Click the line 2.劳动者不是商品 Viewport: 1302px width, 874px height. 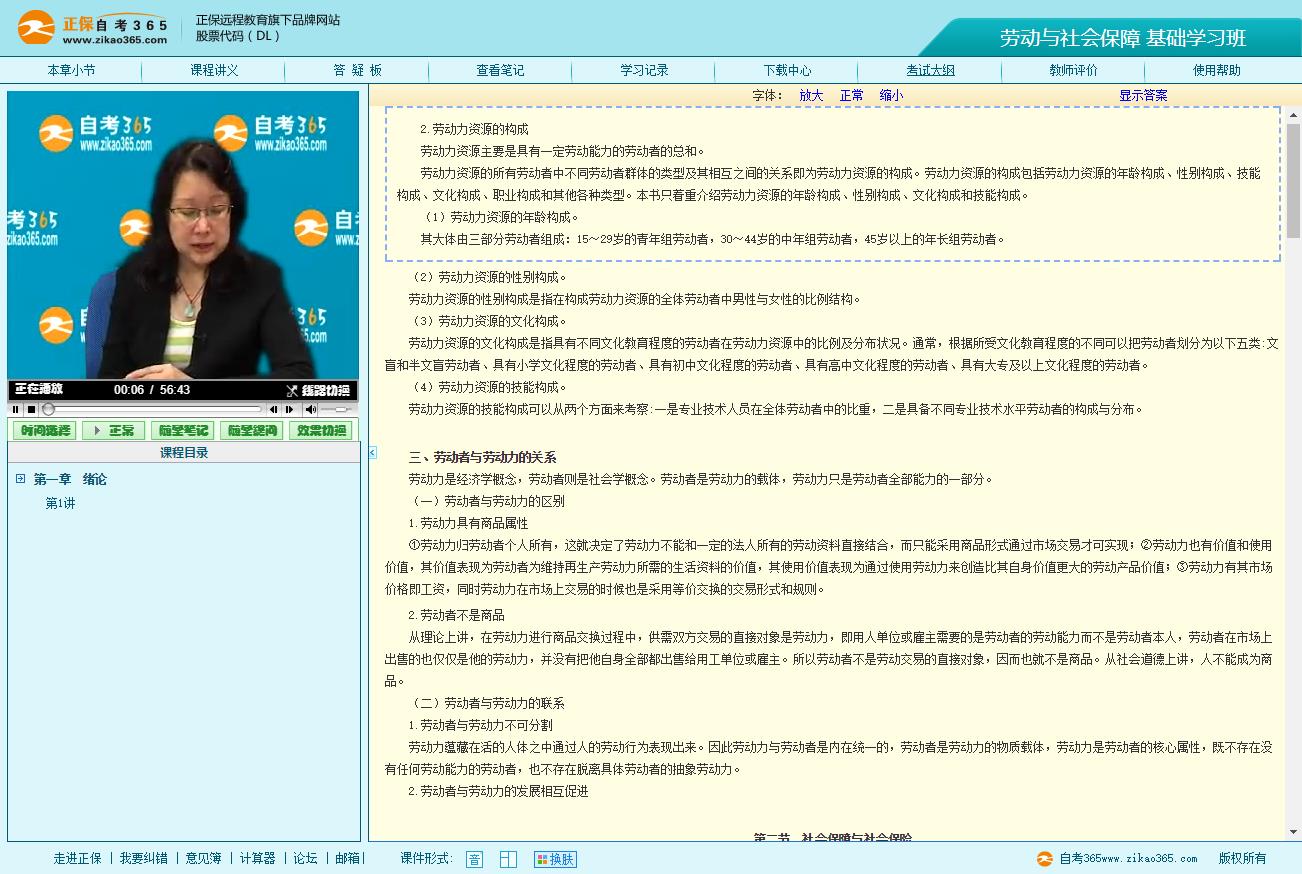[x=456, y=615]
